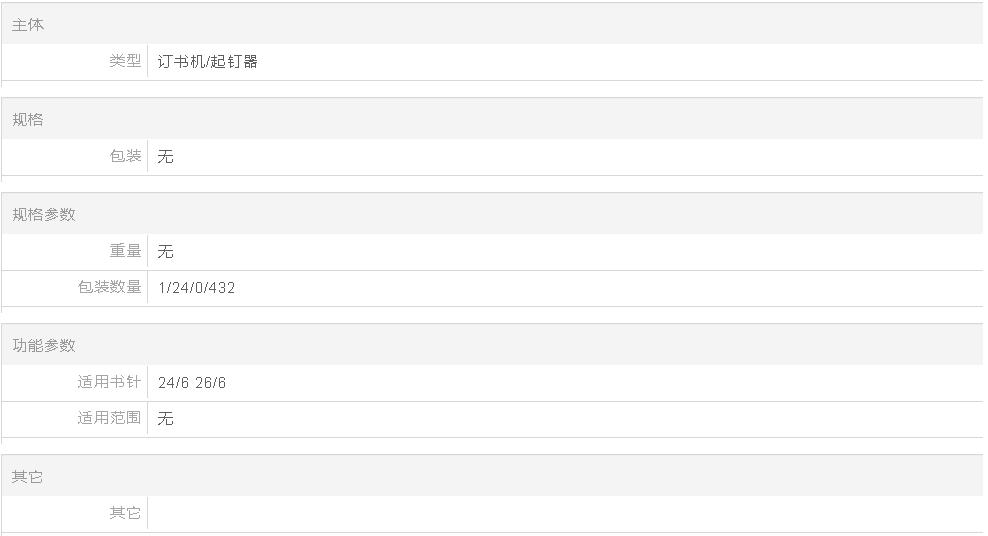Viewport: 988px width, 536px height.
Task: Click the 无 value beside 适用范围
Action: (165, 418)
